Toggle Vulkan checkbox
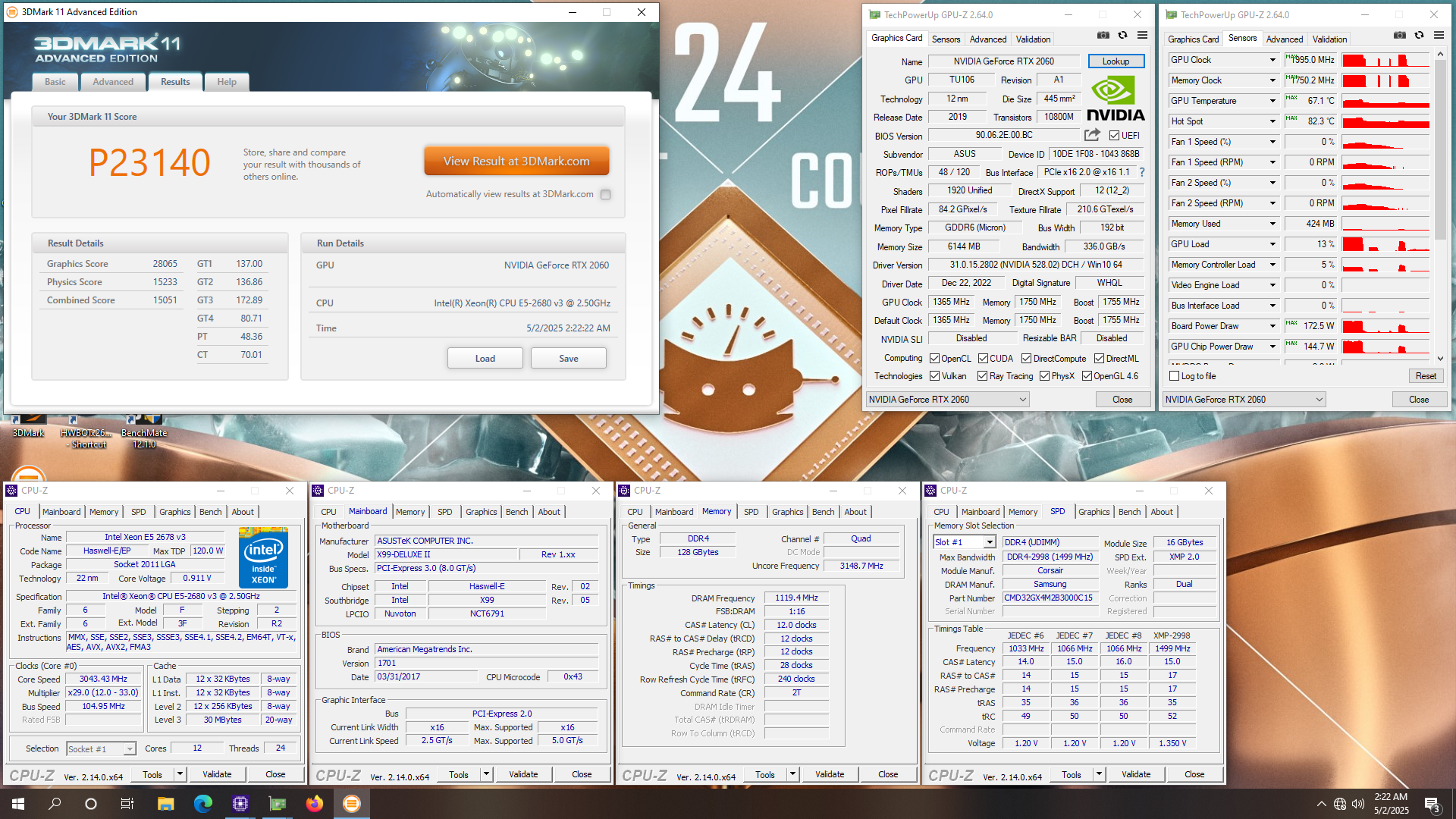 pyautogui.click(x=935, y=376)
